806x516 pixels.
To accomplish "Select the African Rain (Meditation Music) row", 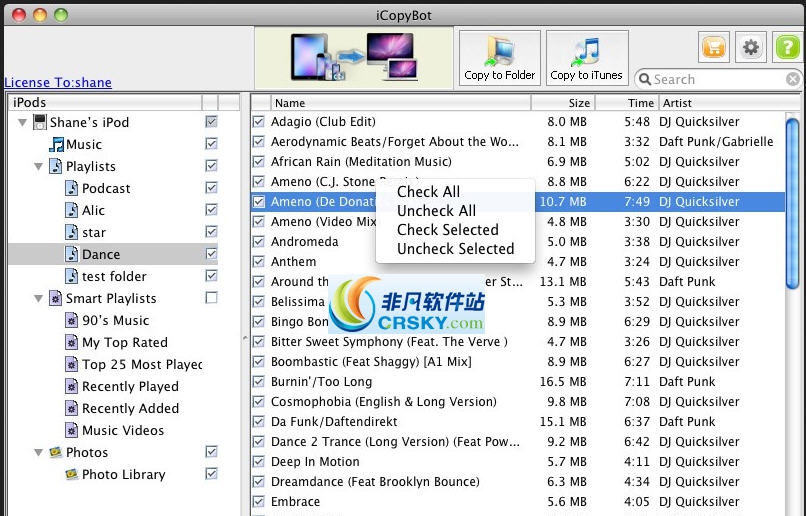I will [518, 162].
